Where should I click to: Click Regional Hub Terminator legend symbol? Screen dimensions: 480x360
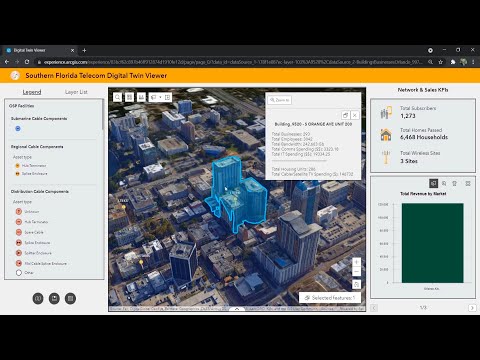17,165
